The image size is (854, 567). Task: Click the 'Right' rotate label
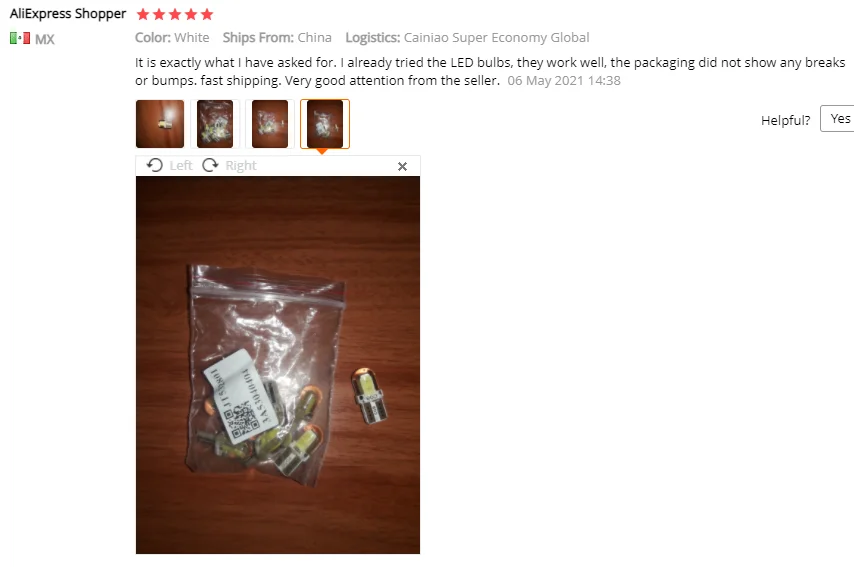(x=241, y=166)
